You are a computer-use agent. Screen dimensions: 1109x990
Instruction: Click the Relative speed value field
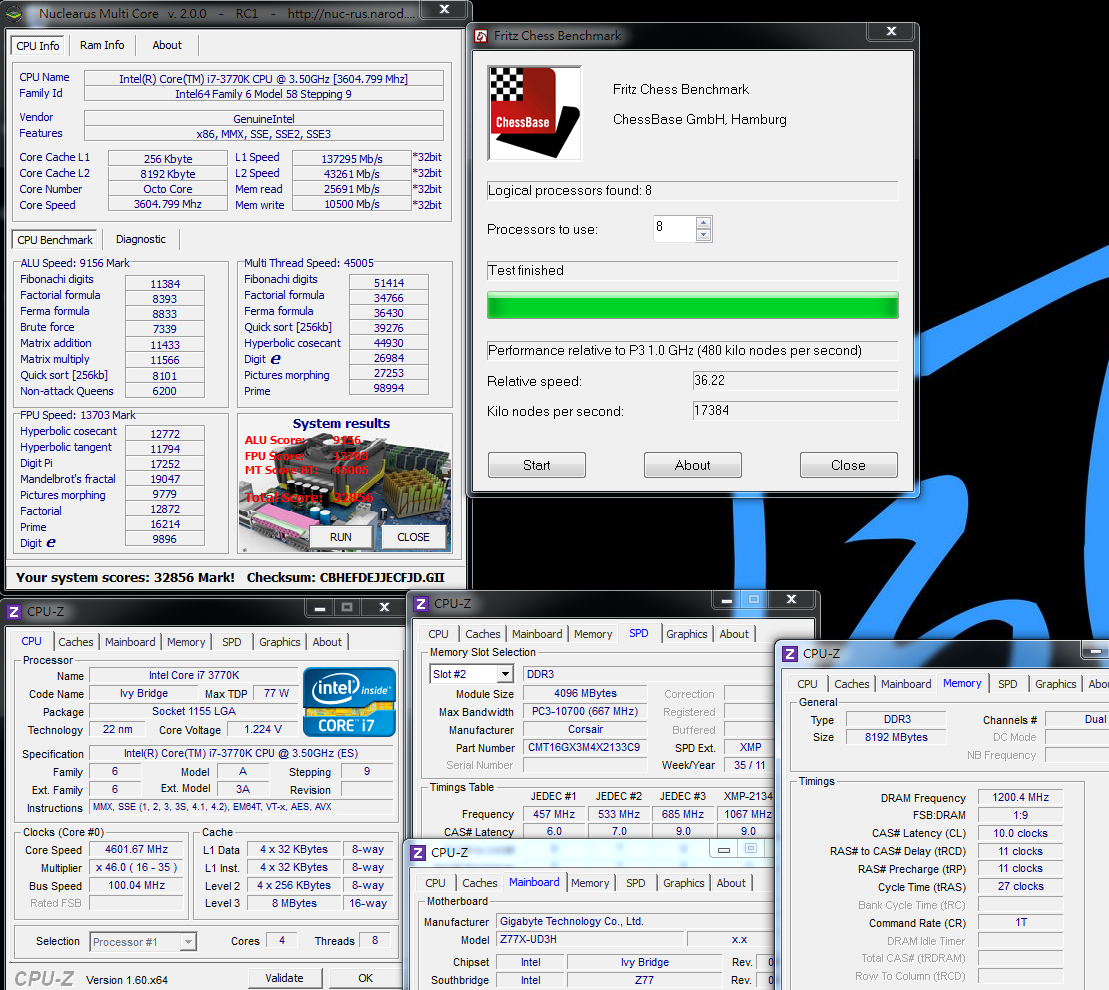pos(795,380)
